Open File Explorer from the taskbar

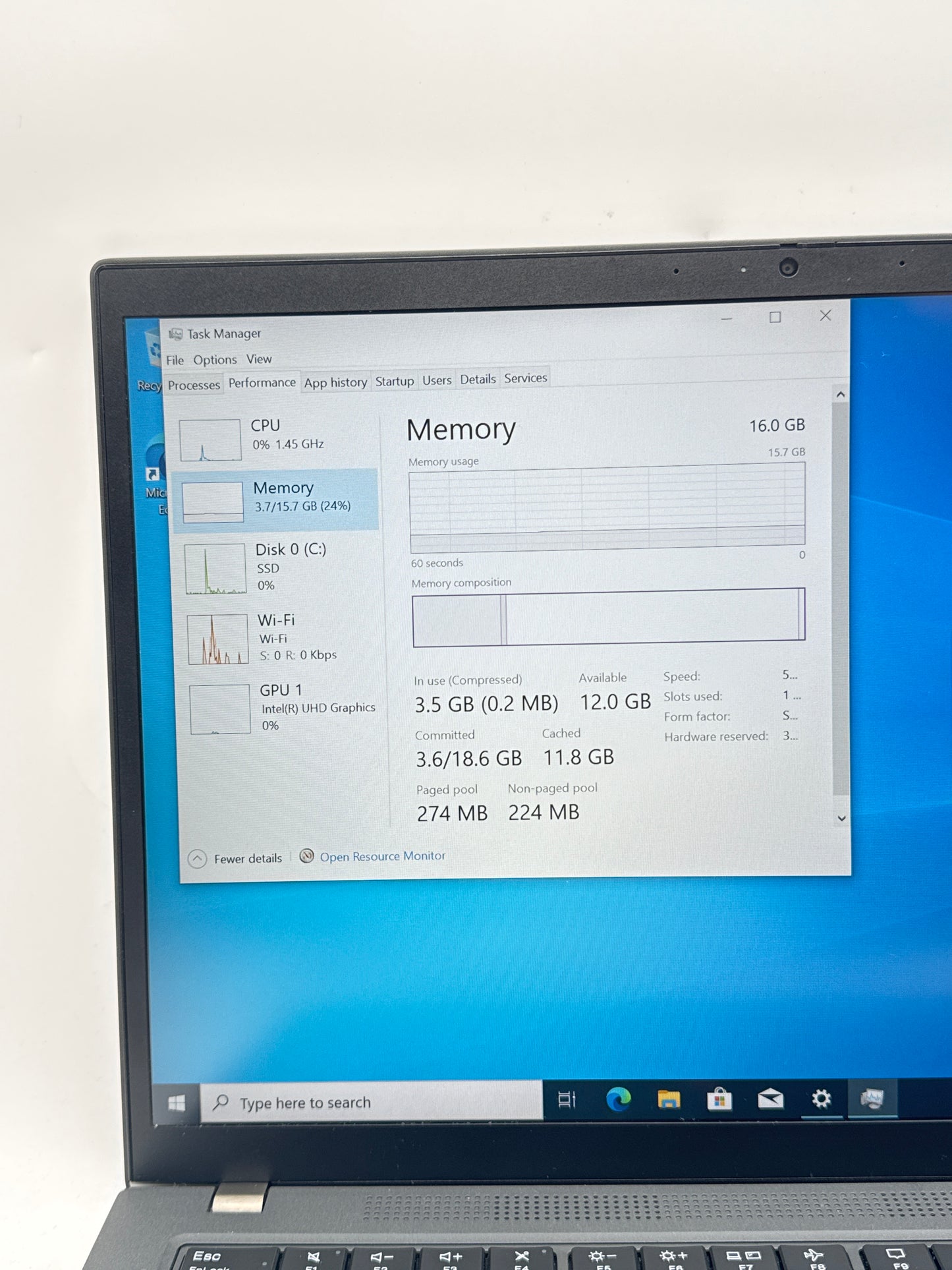click(x=668, y=1099)
